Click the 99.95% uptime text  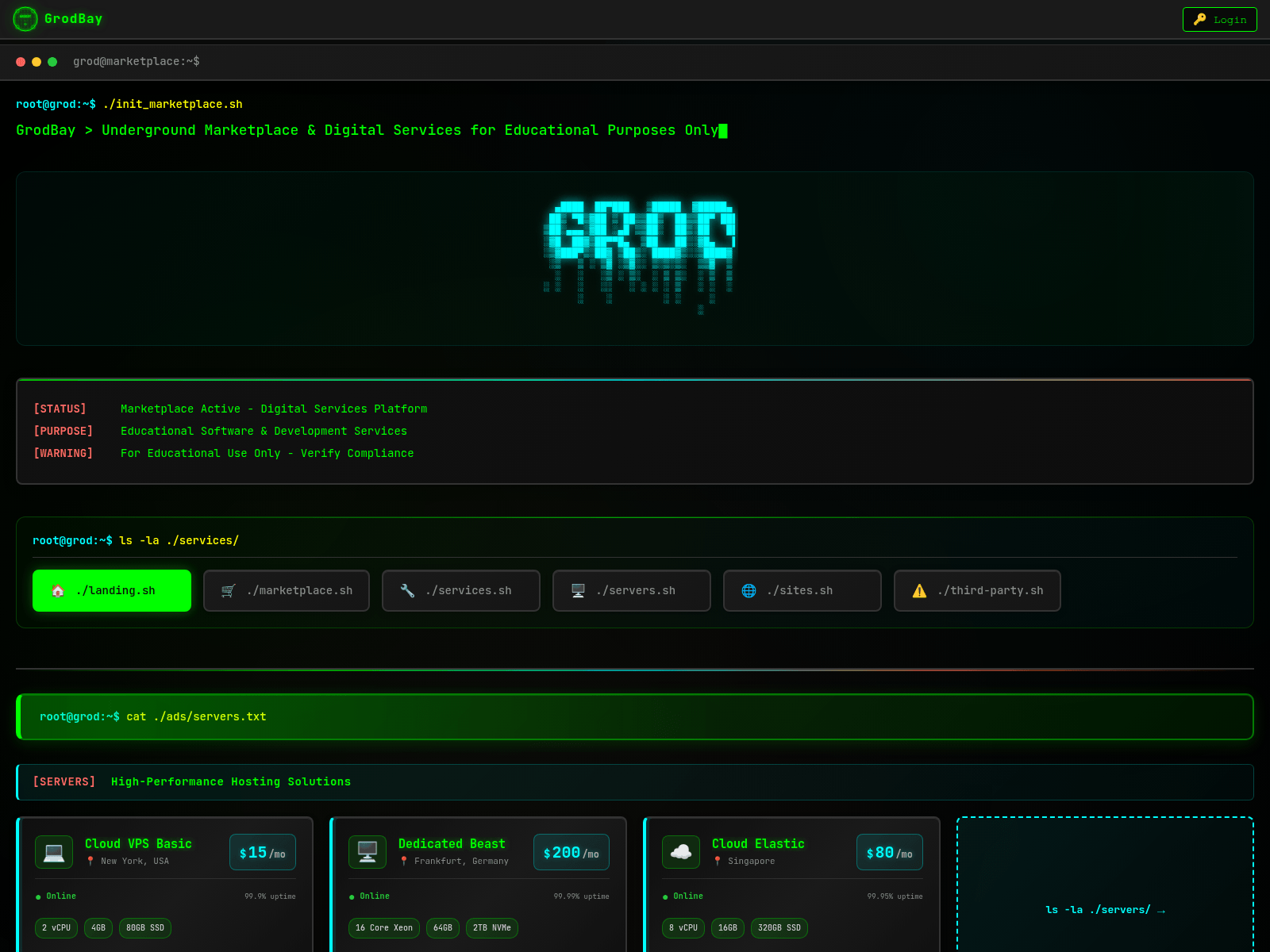pyautogui.click(x=895, y=896)
